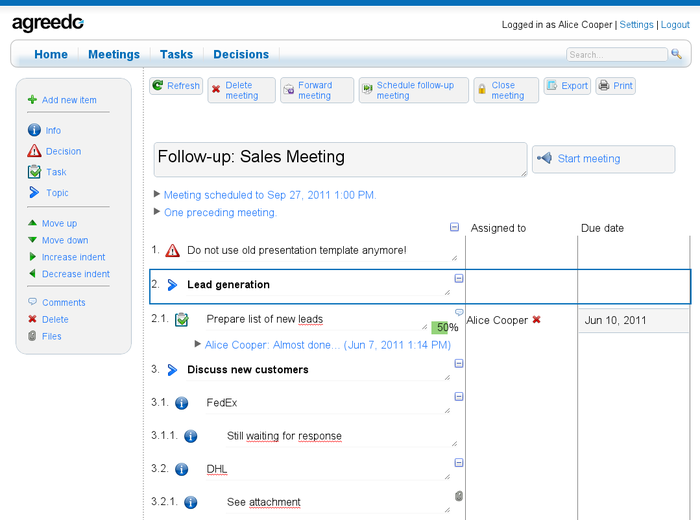700x520 pixels.
Task: Click the Topic arrow icon in sidebar
Action: tap(34, 192)
